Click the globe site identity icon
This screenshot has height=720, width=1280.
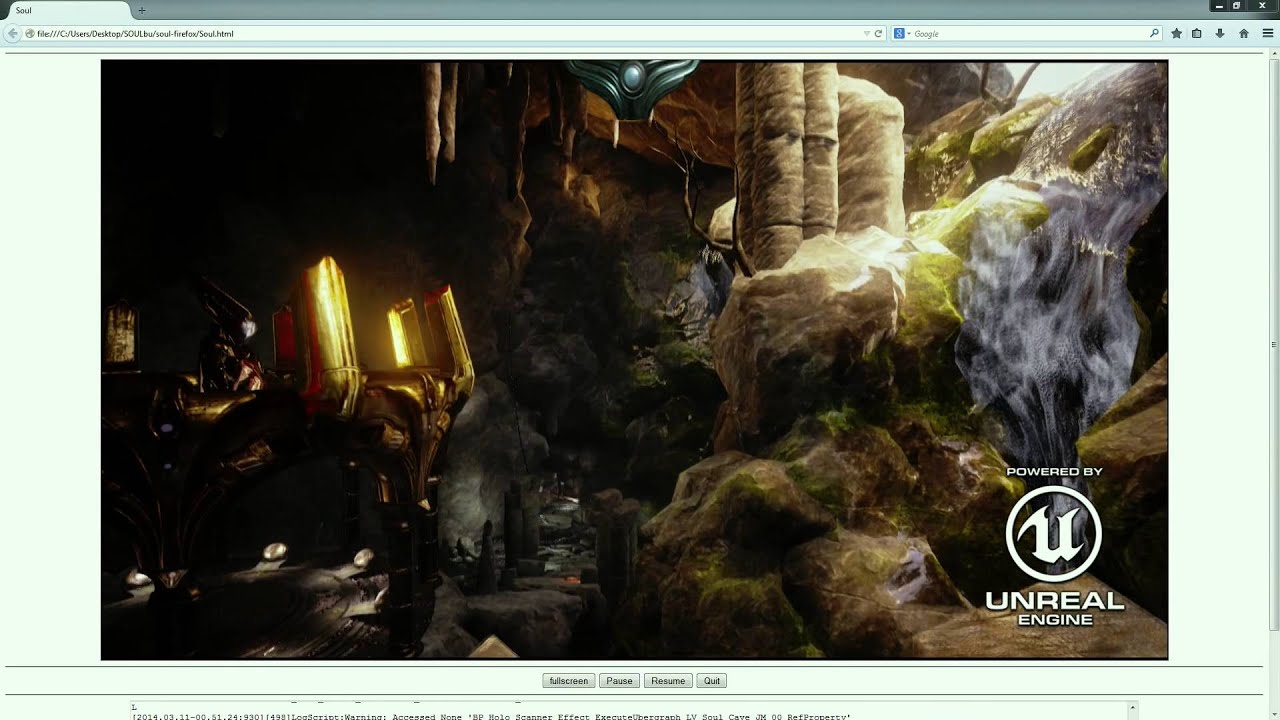tap(30, 34)
